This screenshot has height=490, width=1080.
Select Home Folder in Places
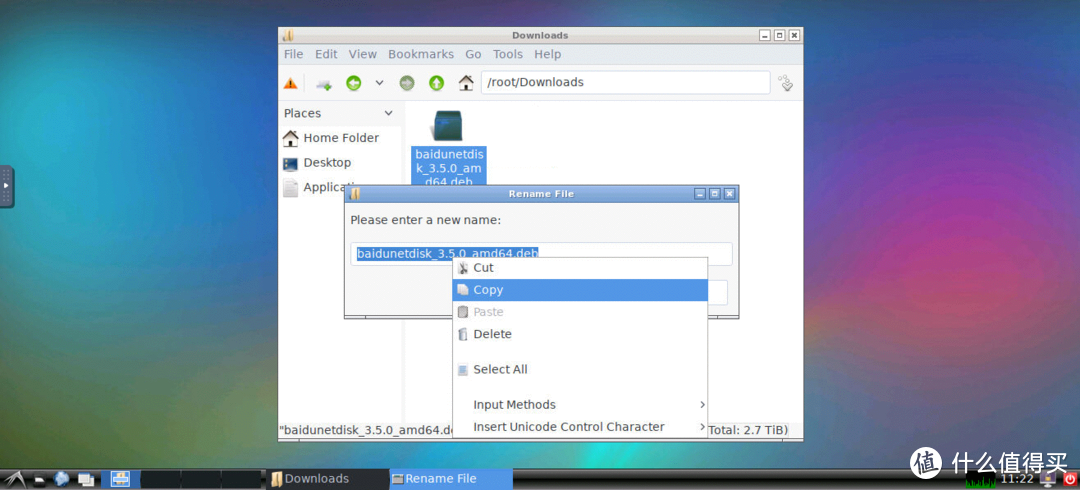(331, 138)
